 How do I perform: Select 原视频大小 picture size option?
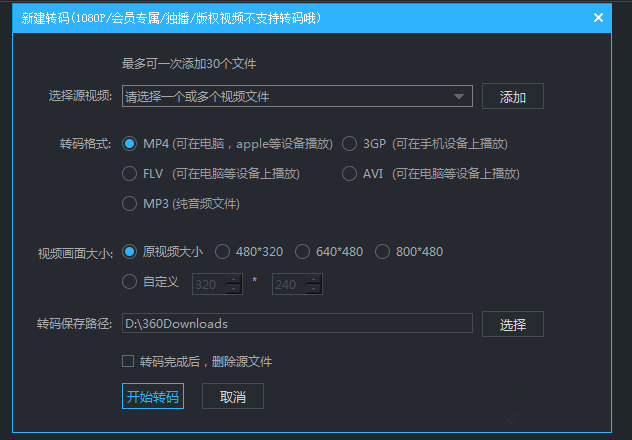(129, 252)
